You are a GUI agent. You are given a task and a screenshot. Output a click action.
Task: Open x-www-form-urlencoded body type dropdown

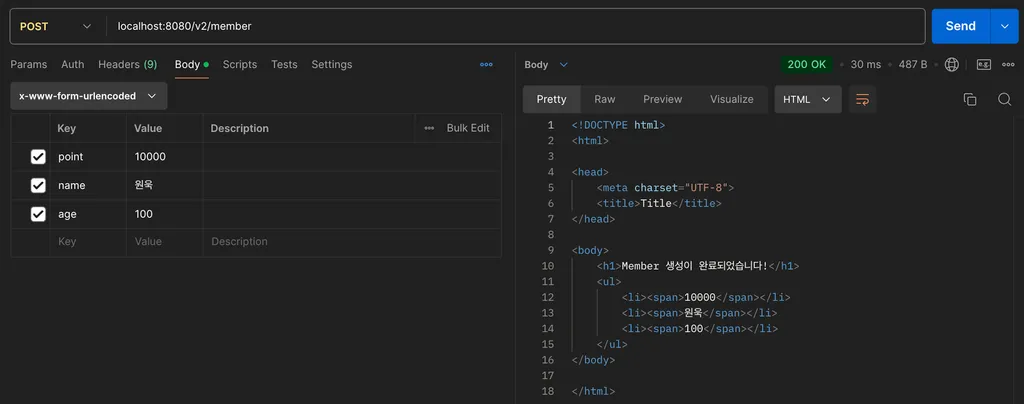[89, 96]
